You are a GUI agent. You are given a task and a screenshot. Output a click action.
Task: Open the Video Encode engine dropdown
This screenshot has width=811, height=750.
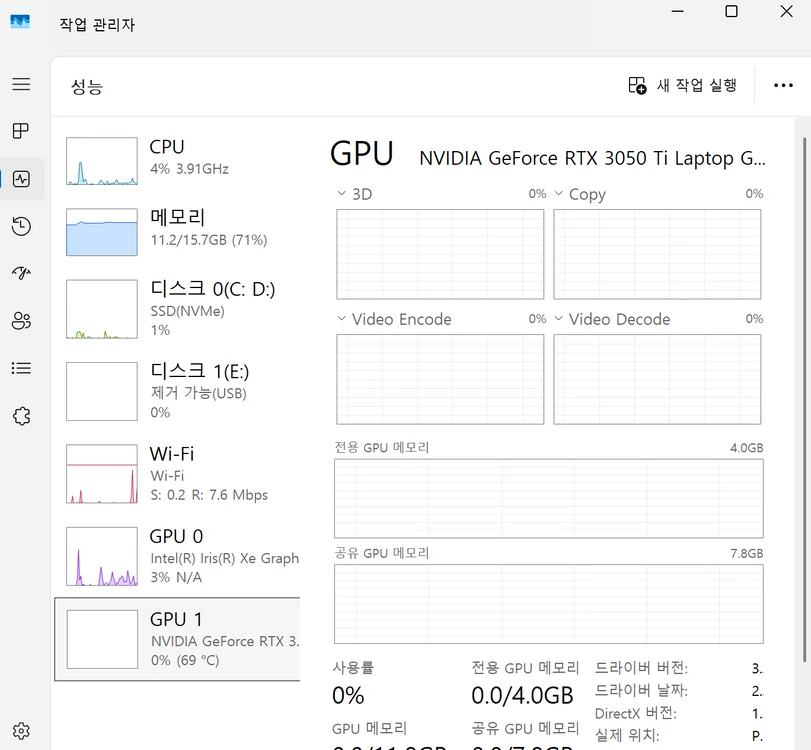[341, 319]
